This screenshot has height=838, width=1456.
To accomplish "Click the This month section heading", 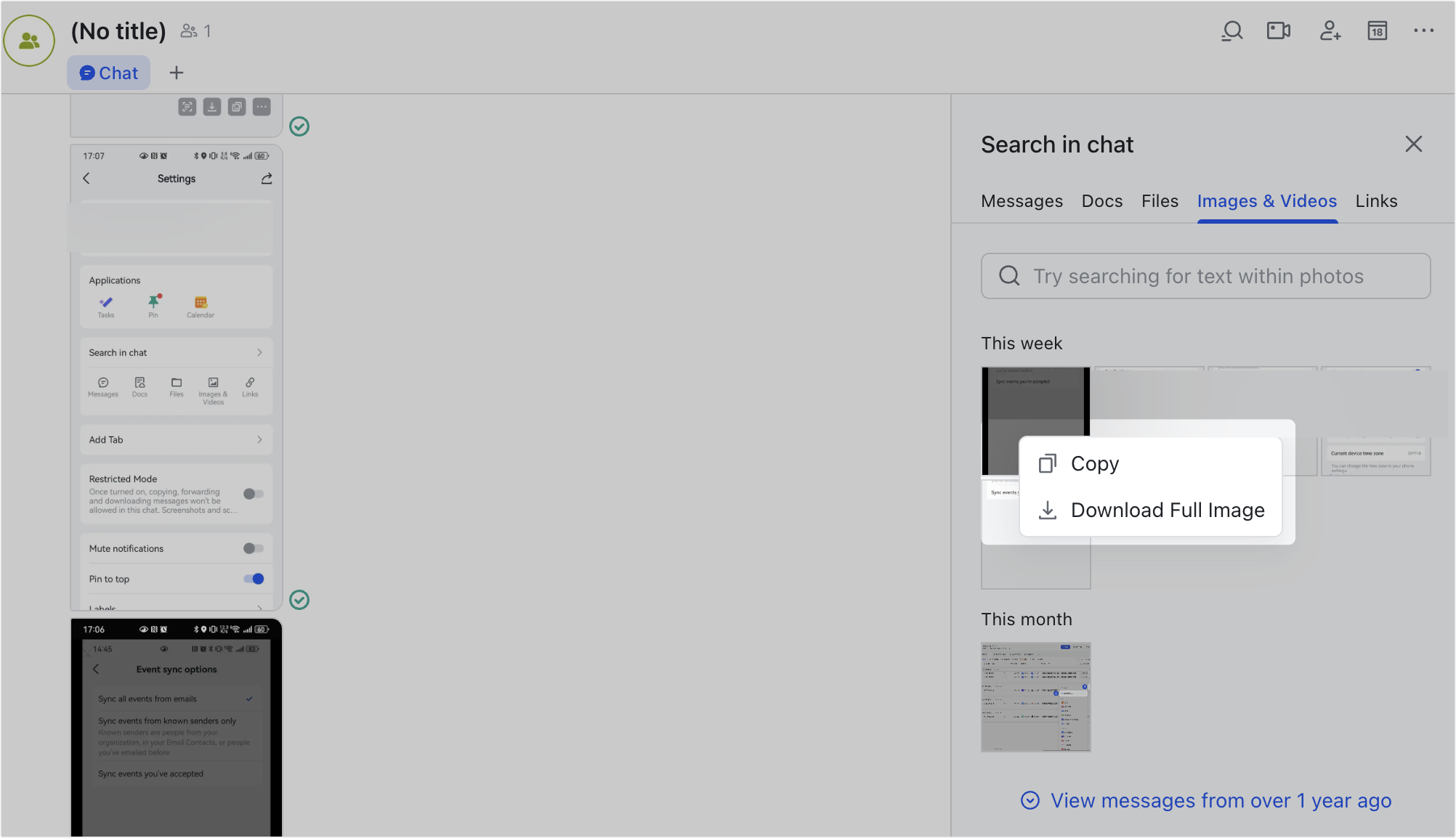I will point(1026,619).
